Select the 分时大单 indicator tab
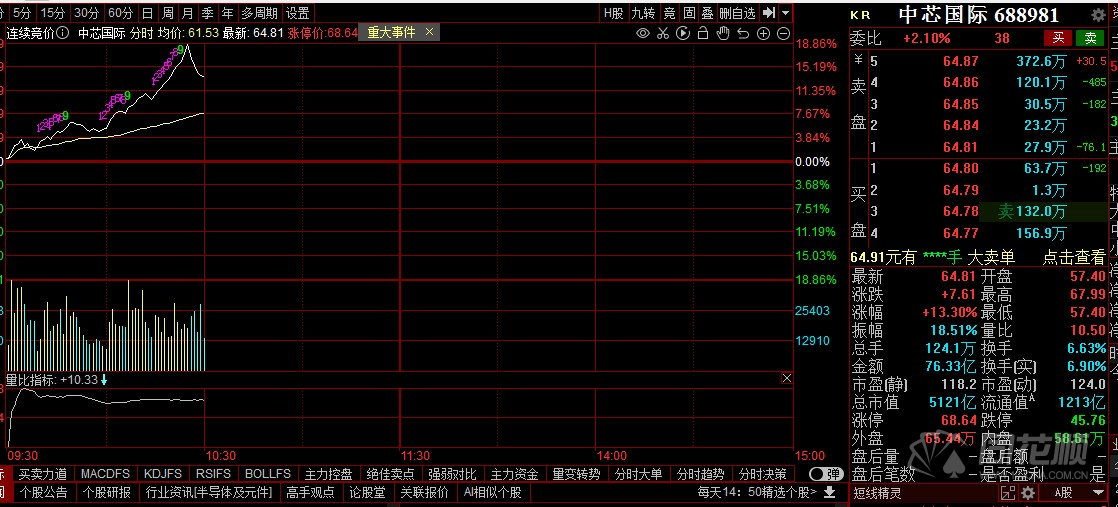The image size is (1118, 507). [638, 473]
